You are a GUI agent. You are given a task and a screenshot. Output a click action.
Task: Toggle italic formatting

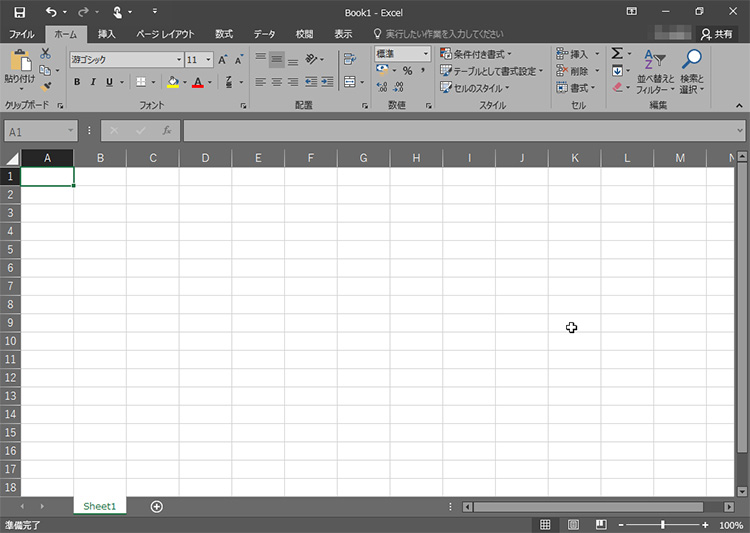click(x=93, y=82)
